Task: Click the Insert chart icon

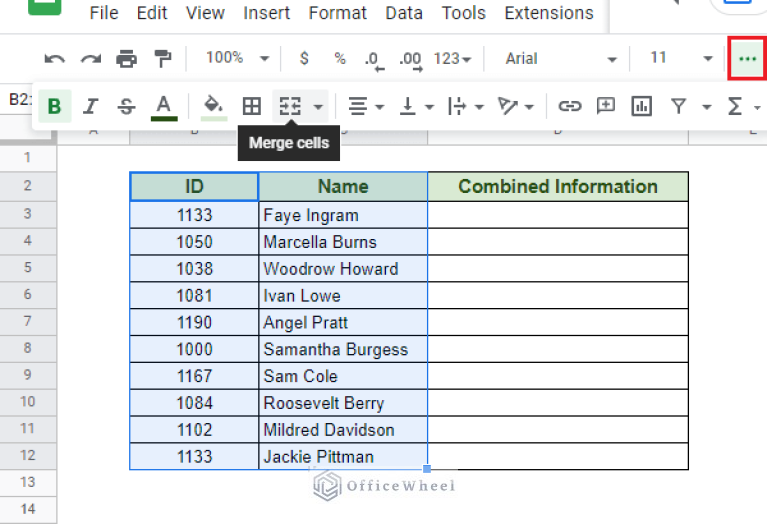Action: (x=641, y=106)
